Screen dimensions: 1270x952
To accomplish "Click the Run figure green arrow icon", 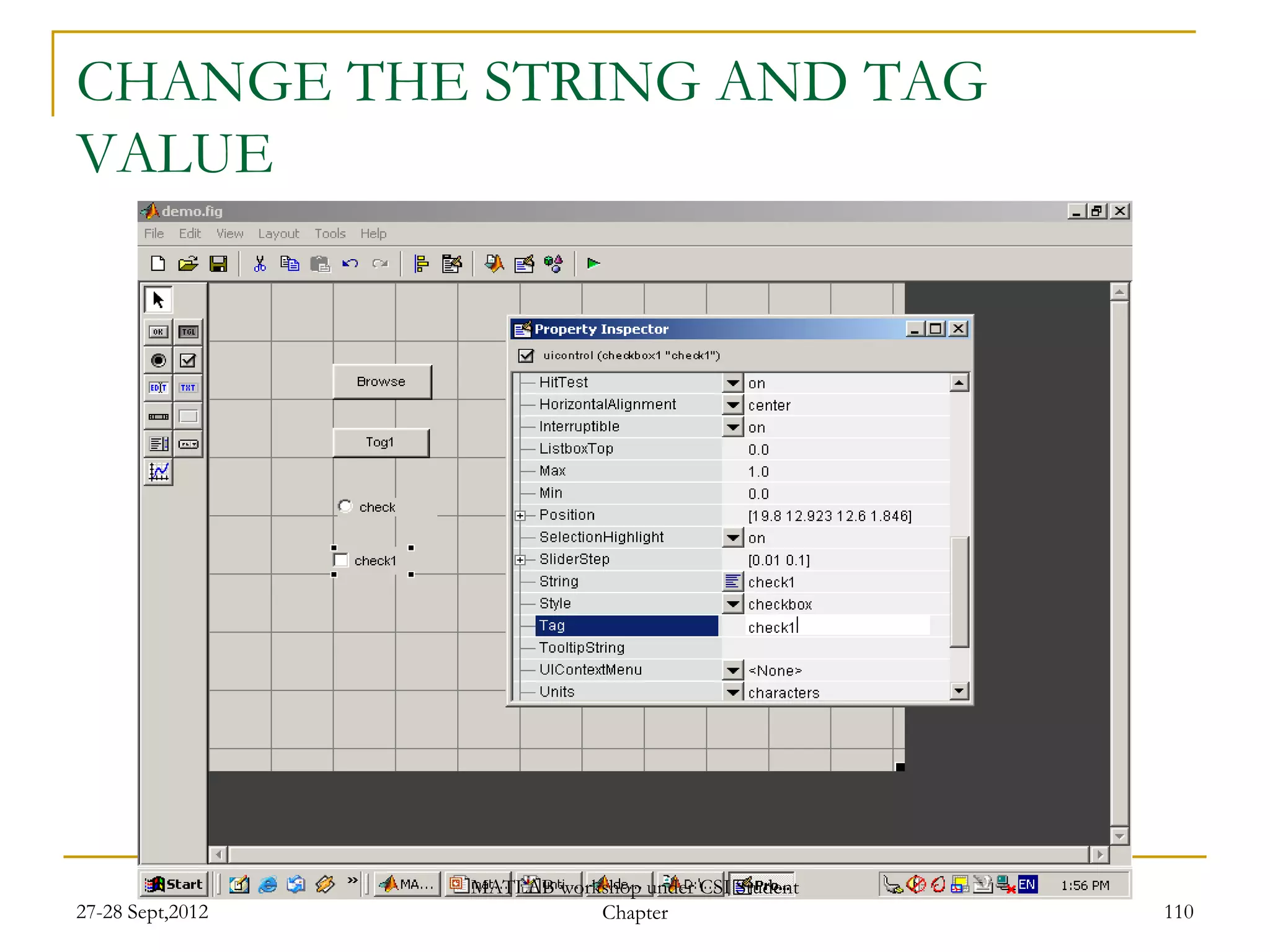I will point(593,264).
